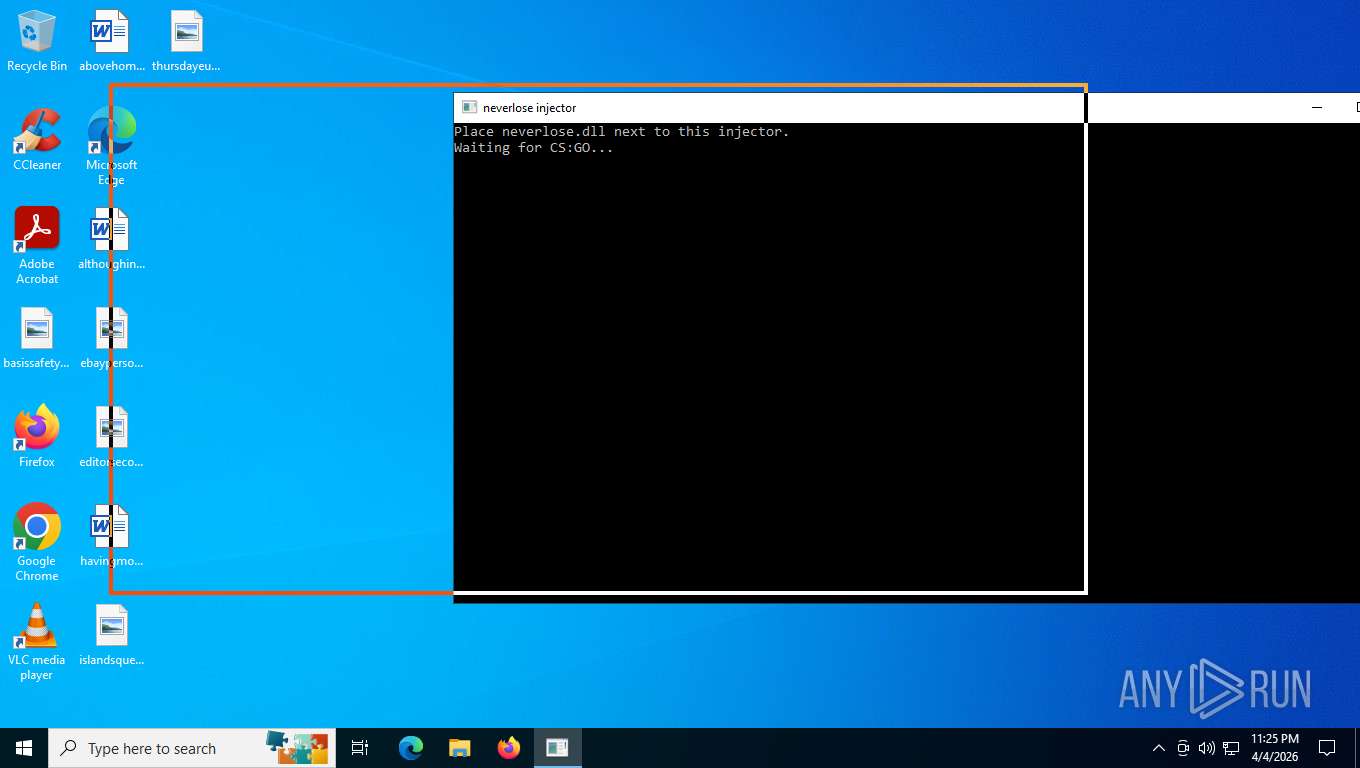Select the havingmo... Word document

click(x=111, y=537)
